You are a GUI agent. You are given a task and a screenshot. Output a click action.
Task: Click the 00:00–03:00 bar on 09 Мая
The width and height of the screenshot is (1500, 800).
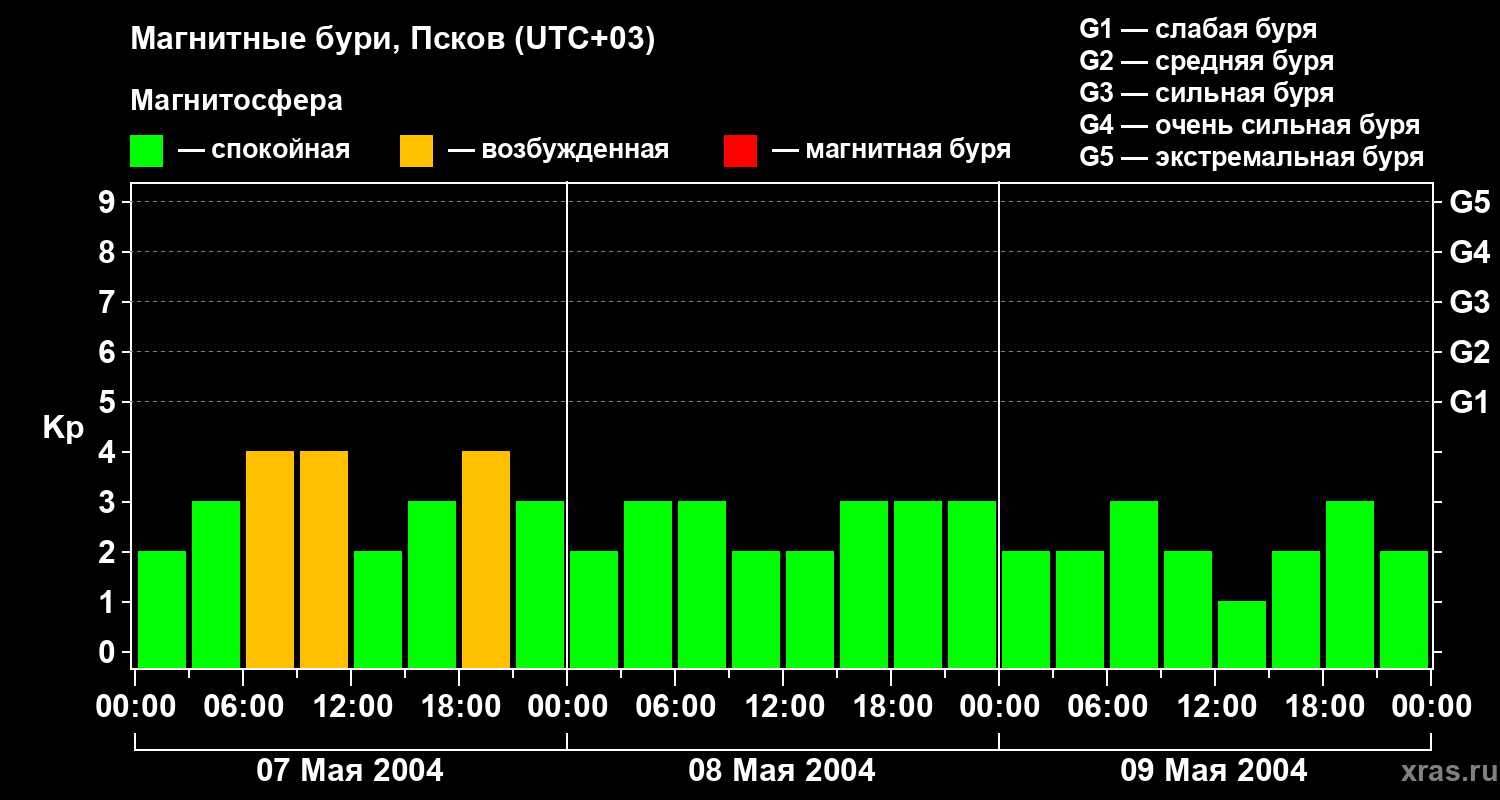(1026, 609)
